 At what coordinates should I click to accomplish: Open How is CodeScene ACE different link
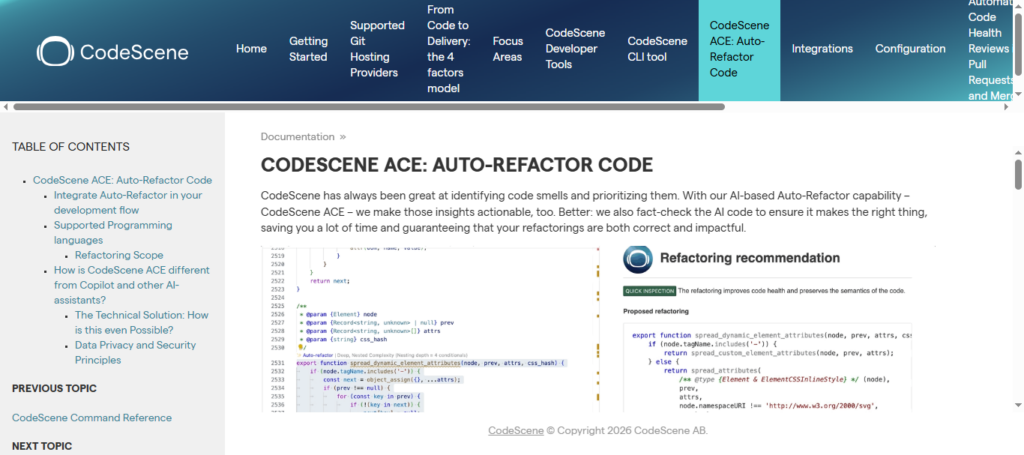[132, 285]
